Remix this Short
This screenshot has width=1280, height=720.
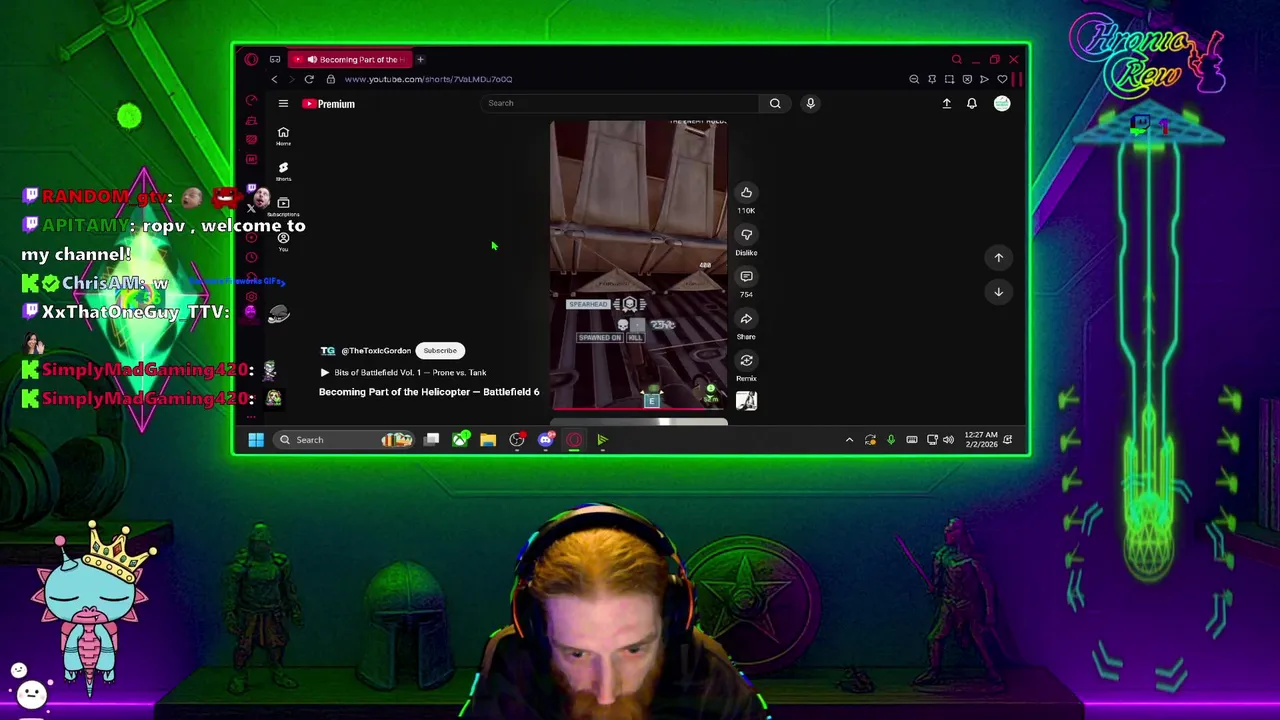[746, 361]
